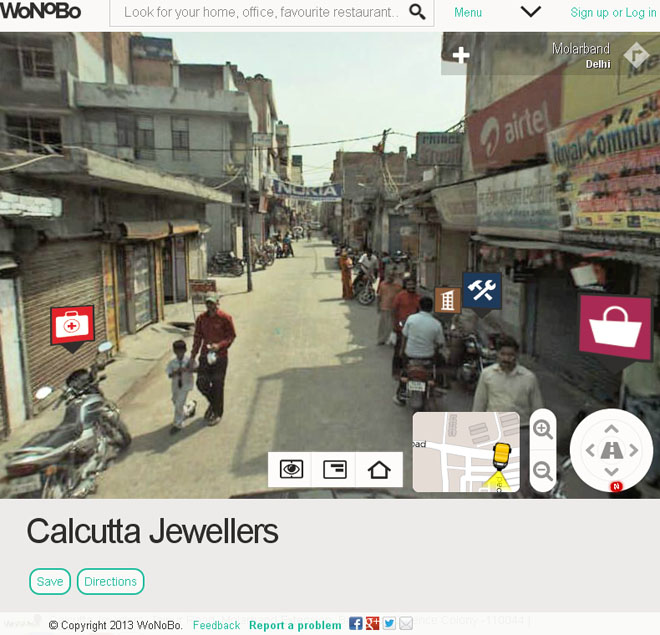
Task: Get Directions to Calcutta Jewellers
Action: (x=110, y=581)
